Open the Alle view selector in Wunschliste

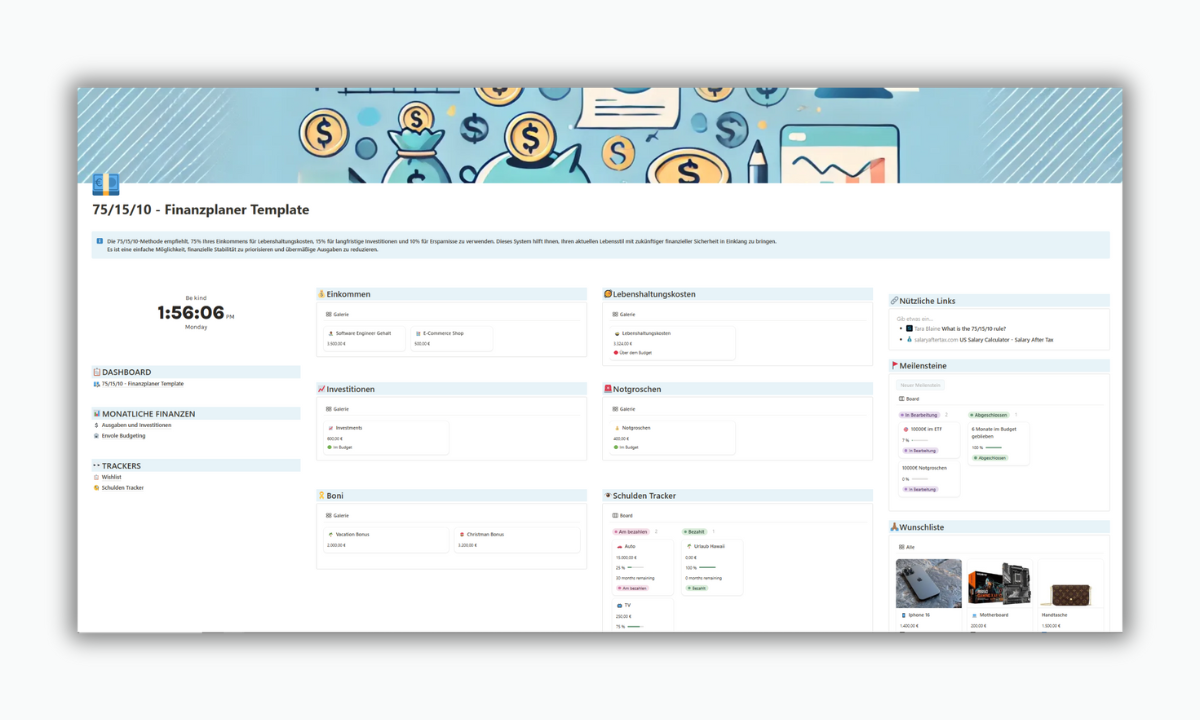tap(906, 547)
